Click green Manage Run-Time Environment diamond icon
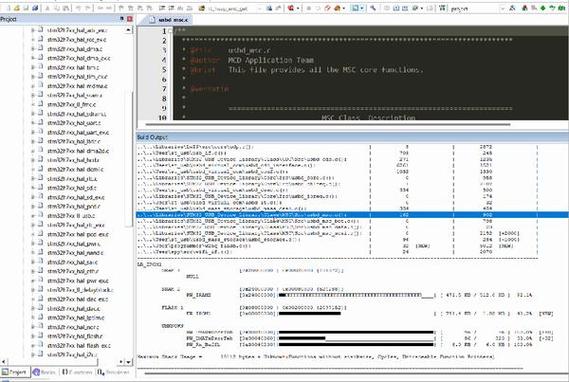The height and width of the screenshot is (382, 569). tap(543, 8)
